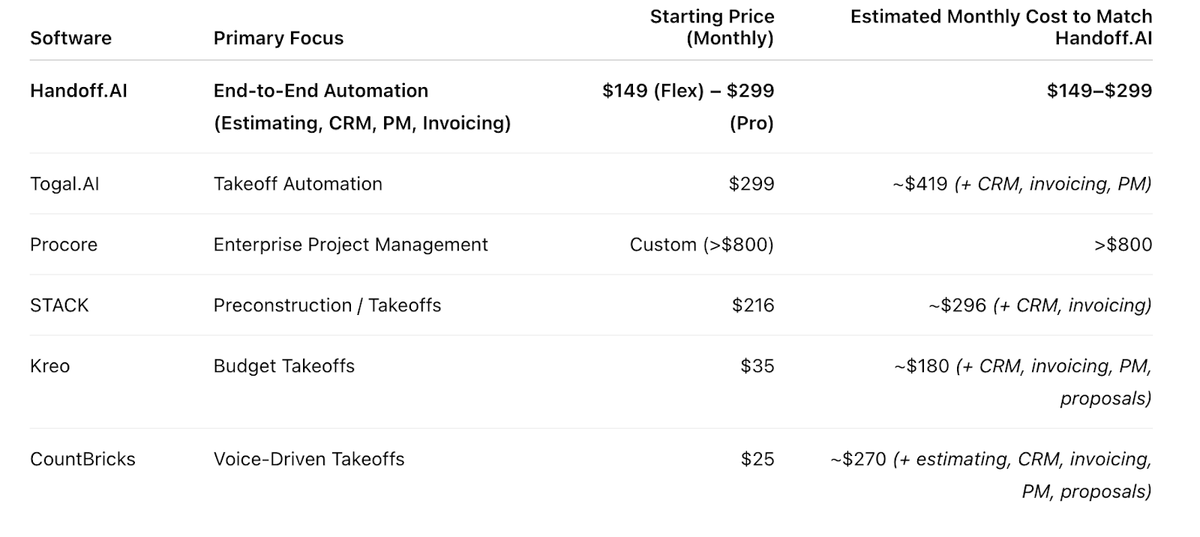Screen dimensions: 1200x537
Task: Click the Software column header
Action: coord(71,39)
